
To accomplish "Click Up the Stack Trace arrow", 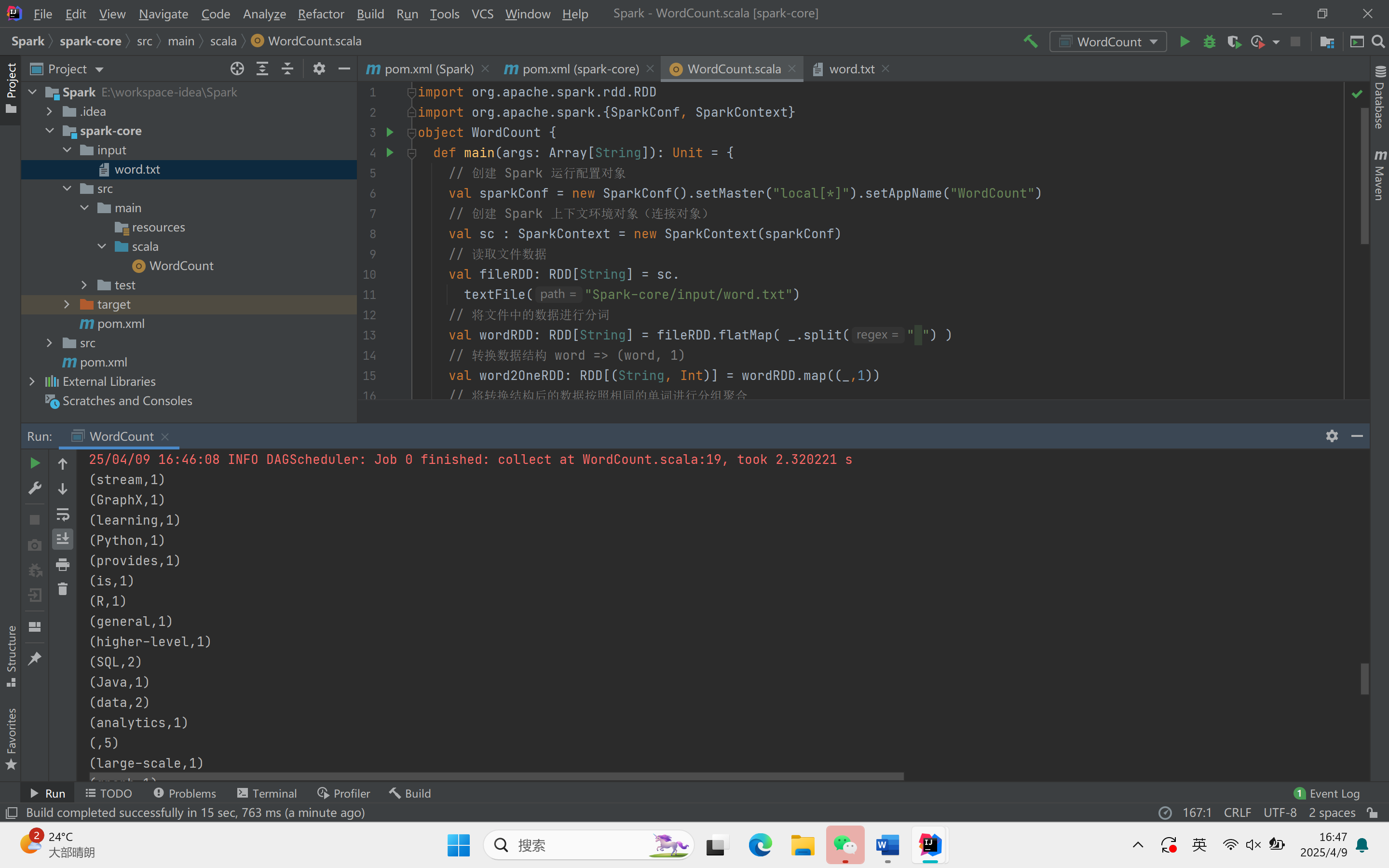I will tap(63, 463).
